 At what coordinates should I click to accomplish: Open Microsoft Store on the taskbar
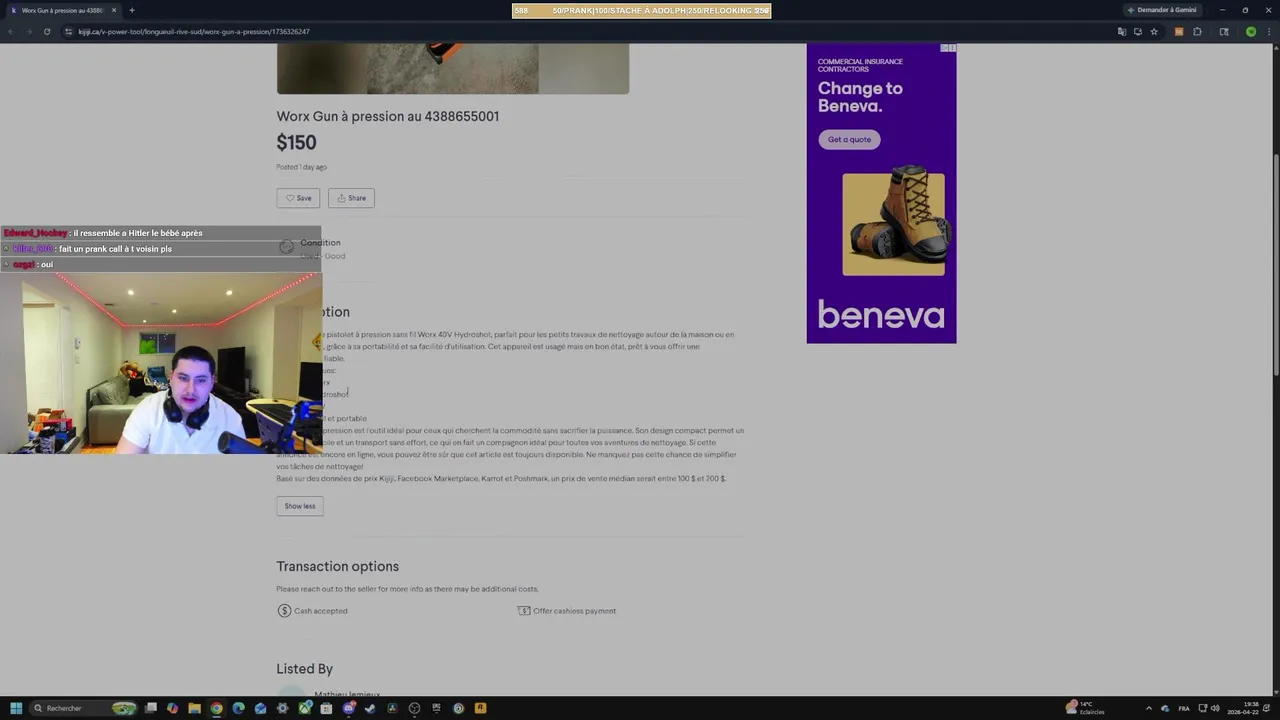pos(326,708)
